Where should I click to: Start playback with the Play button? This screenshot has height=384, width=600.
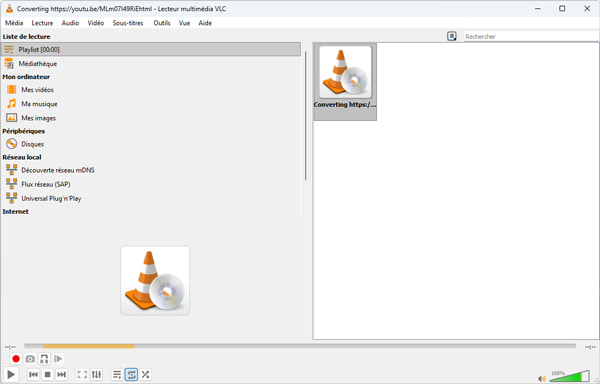[11, 374]
